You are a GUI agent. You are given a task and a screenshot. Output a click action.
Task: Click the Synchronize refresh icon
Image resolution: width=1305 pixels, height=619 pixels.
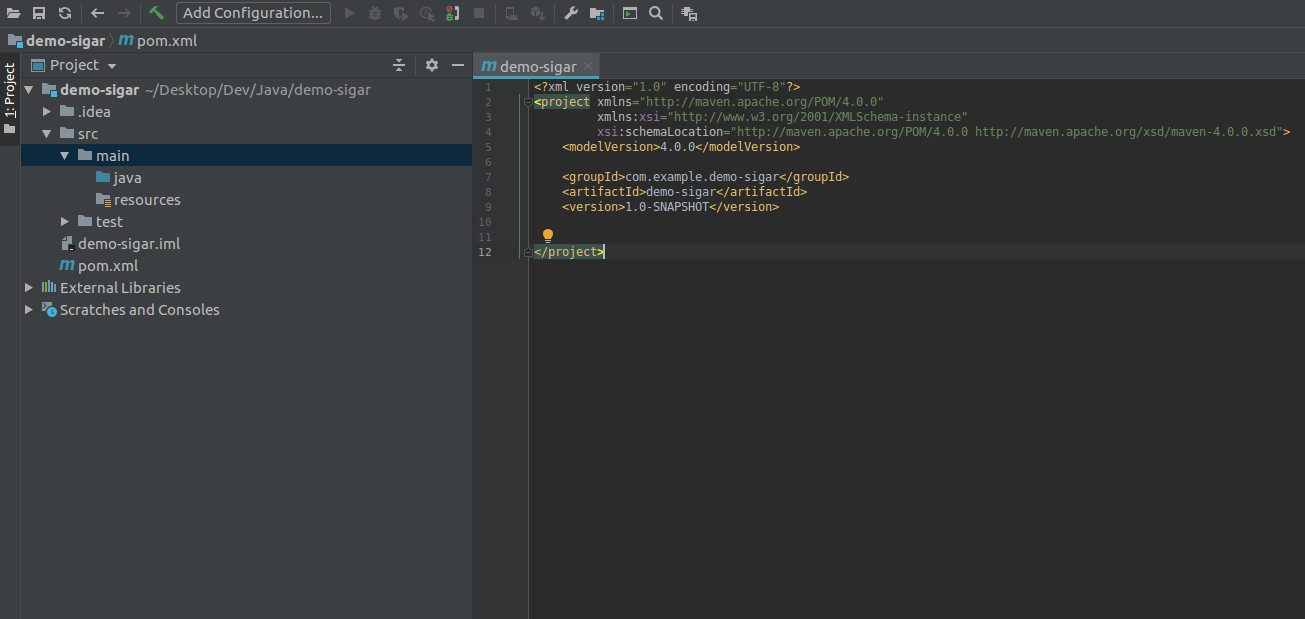[x=65, y=13]
